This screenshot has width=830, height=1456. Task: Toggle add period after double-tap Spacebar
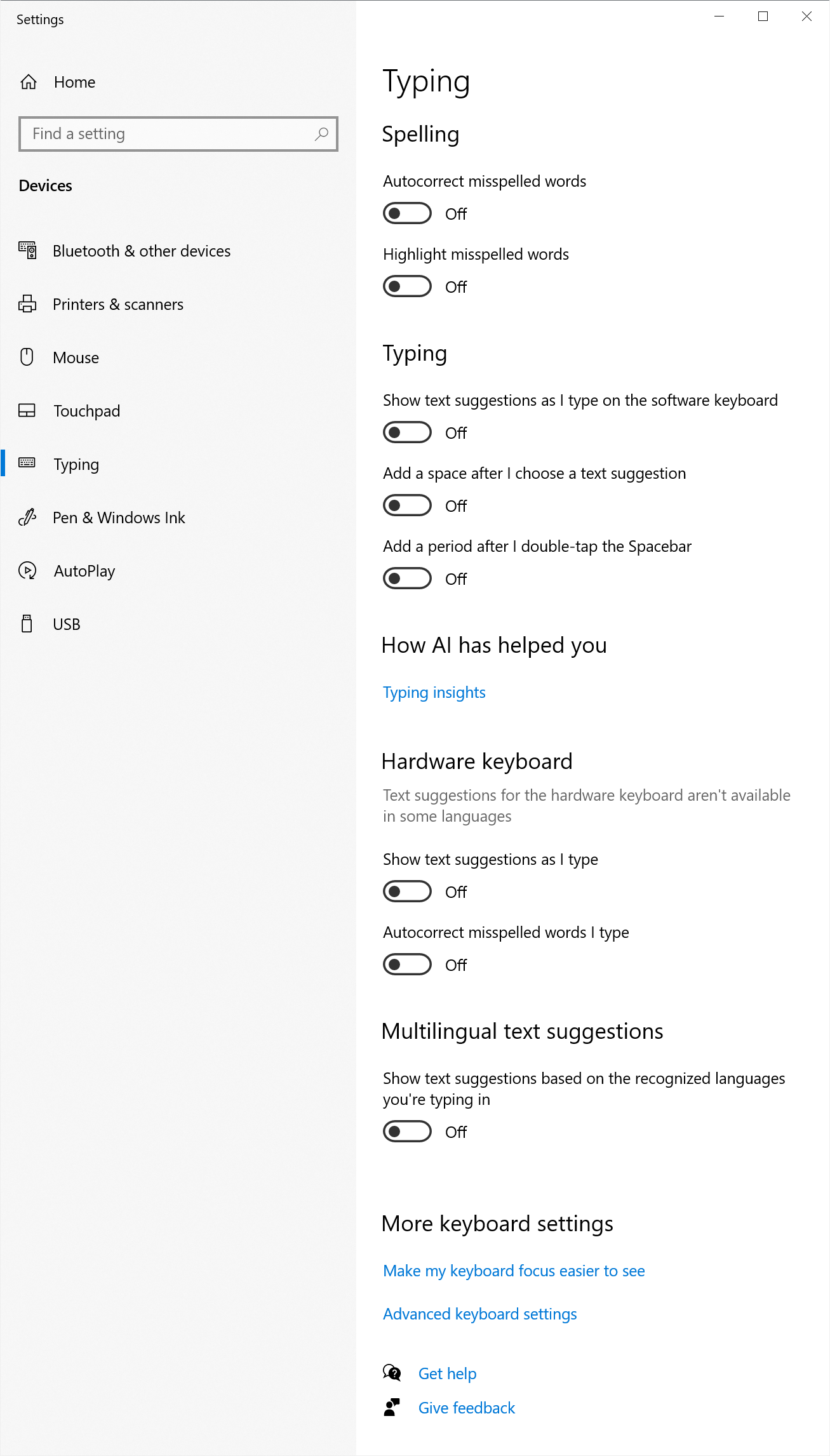(407, 578)
